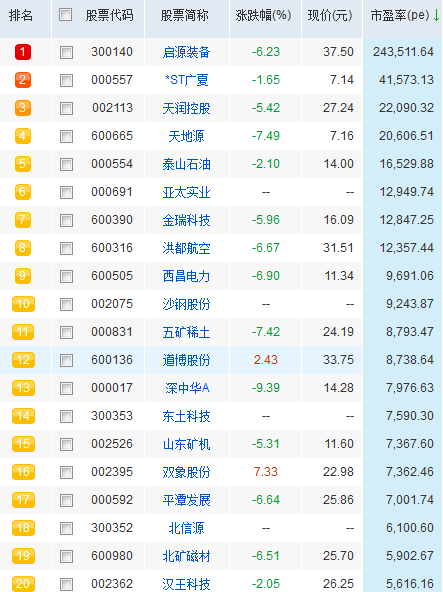Image resolution: width=443 pixels, height=592 pixels.
Task: Tick checkbox beside stock 000831
Action: (66, 332)
